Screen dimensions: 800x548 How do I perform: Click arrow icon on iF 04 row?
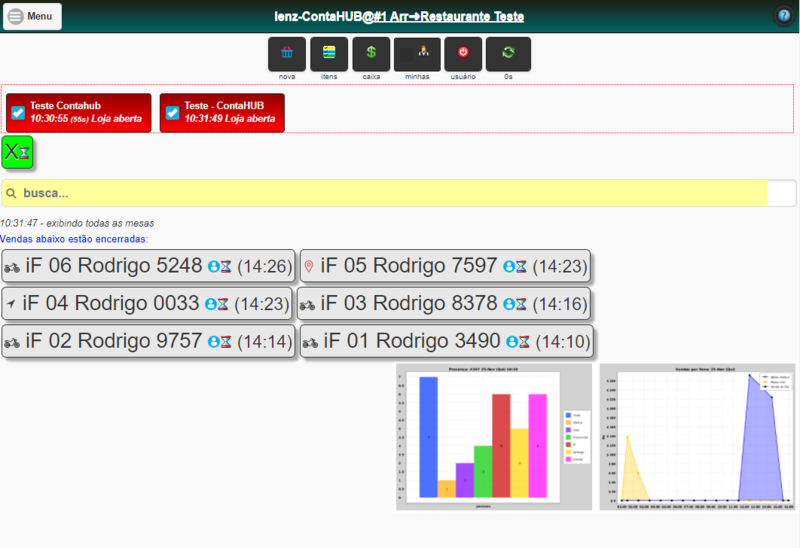pyautogui.click(x=11, y=304)
